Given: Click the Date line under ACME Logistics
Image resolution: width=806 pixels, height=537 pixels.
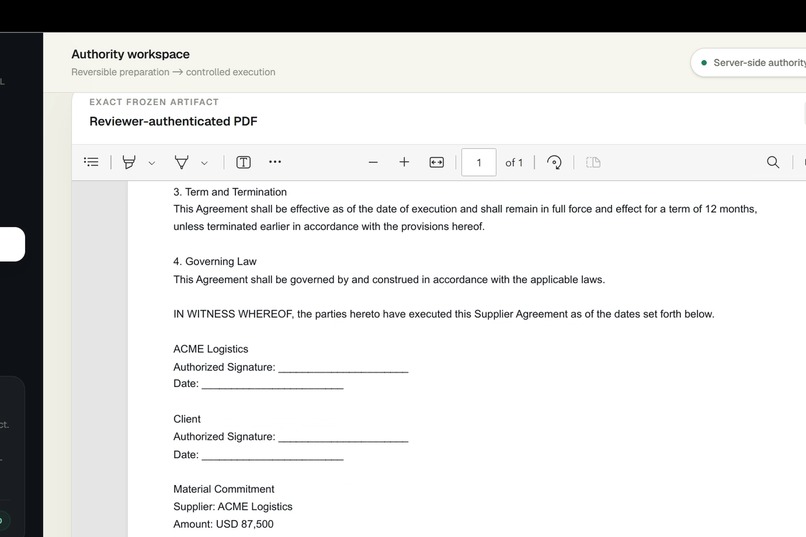Looking at the screenshot, I should (x=258, y=383).
